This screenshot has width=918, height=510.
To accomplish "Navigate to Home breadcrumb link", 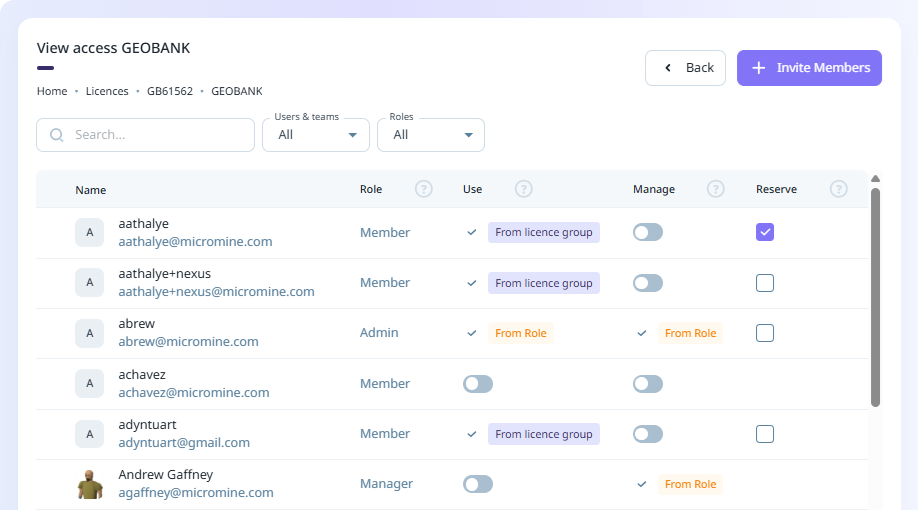I will 52,91.
